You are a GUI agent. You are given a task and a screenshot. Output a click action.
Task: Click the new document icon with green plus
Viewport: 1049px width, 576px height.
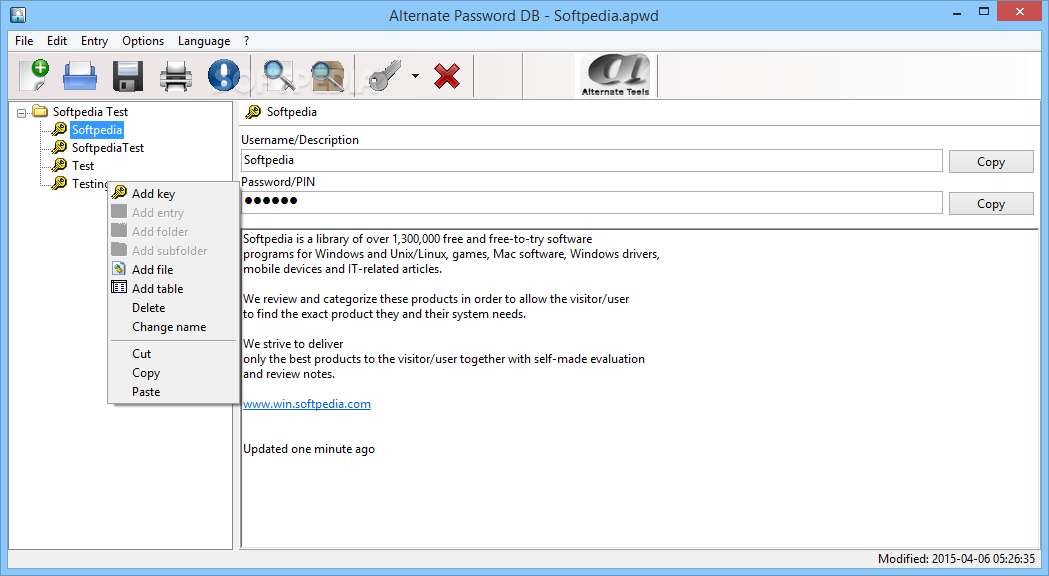click(33, 74)
